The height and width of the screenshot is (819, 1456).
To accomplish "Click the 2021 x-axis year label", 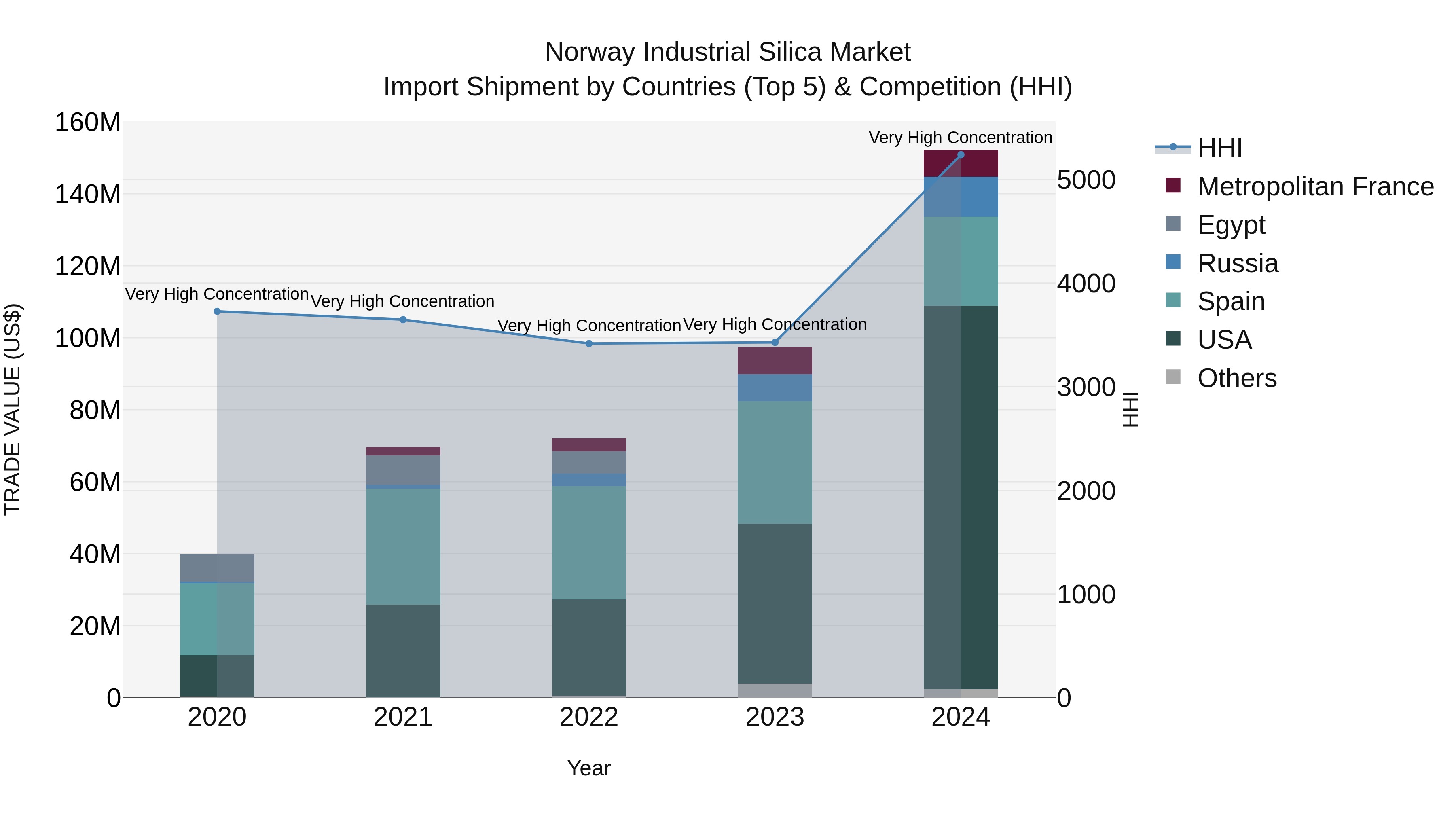I will click(x=403, y=717).
